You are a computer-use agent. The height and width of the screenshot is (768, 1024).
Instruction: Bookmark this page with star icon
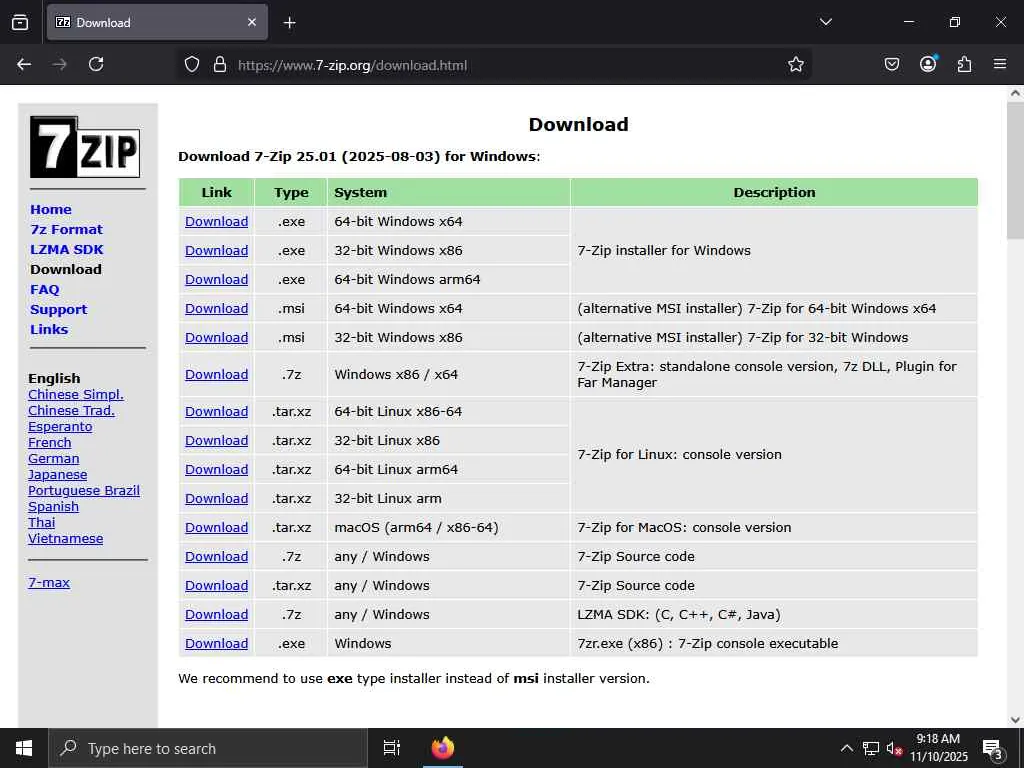(x=795, y=65)
